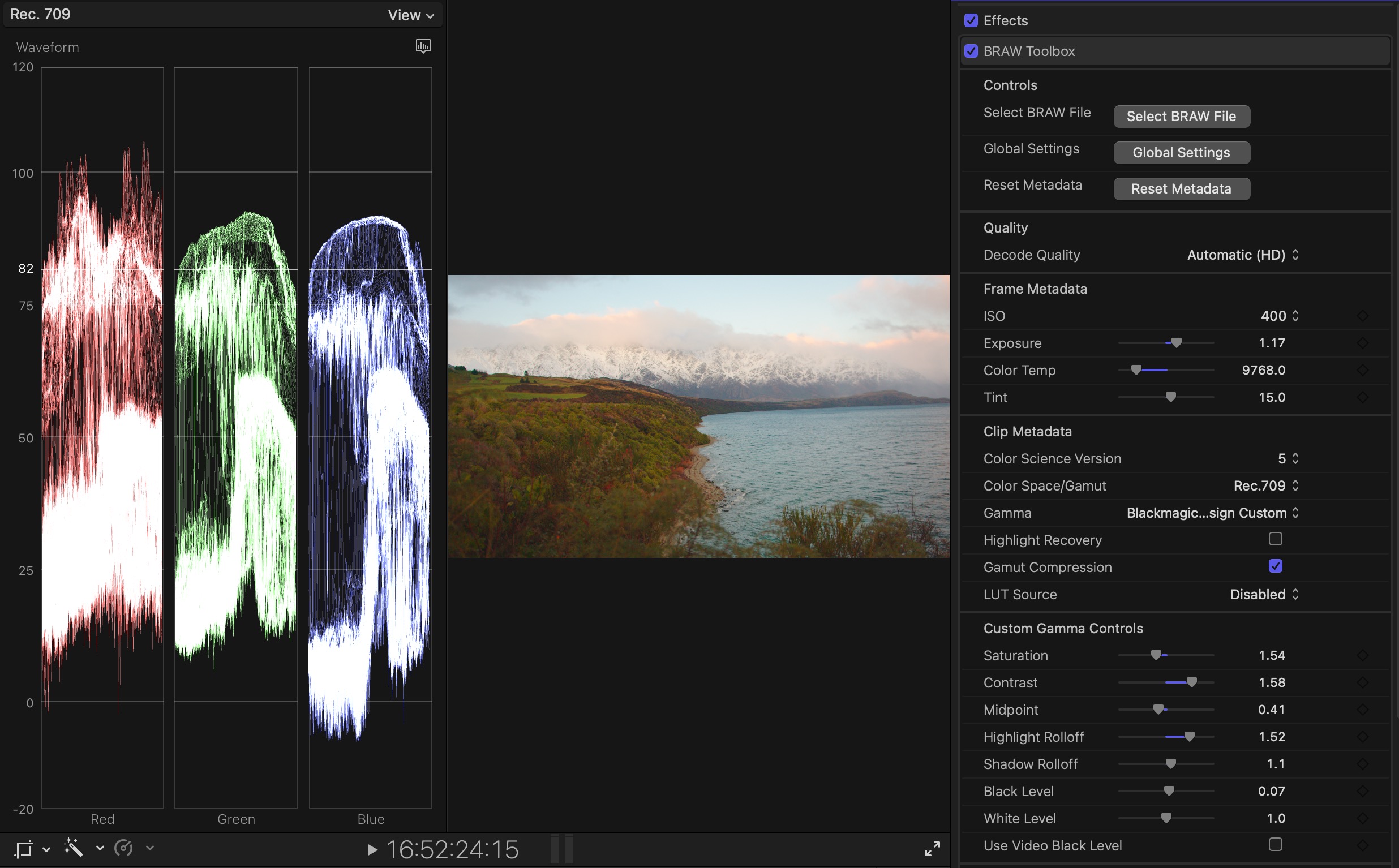The image size is (1399, 868).
Task: Toggle full screen viewer arrows icon
Action: (932, 849)
